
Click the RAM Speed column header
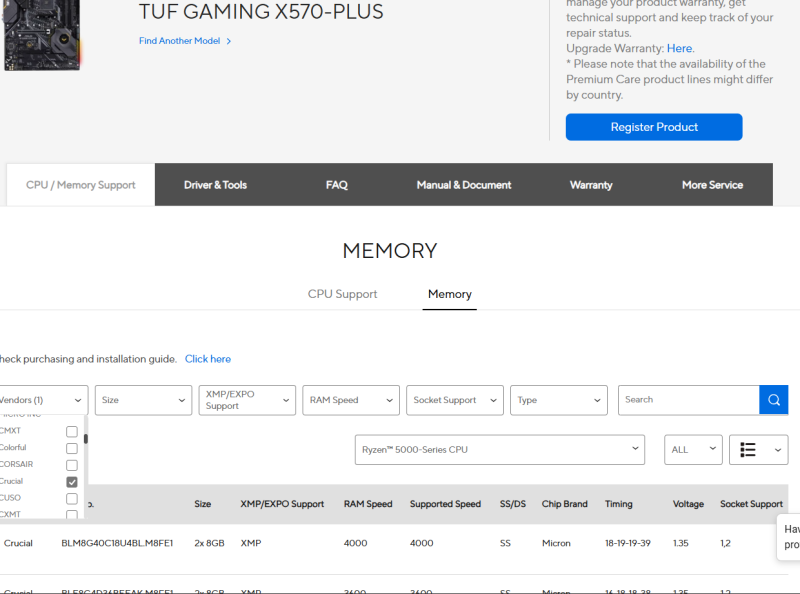point(368,504)
